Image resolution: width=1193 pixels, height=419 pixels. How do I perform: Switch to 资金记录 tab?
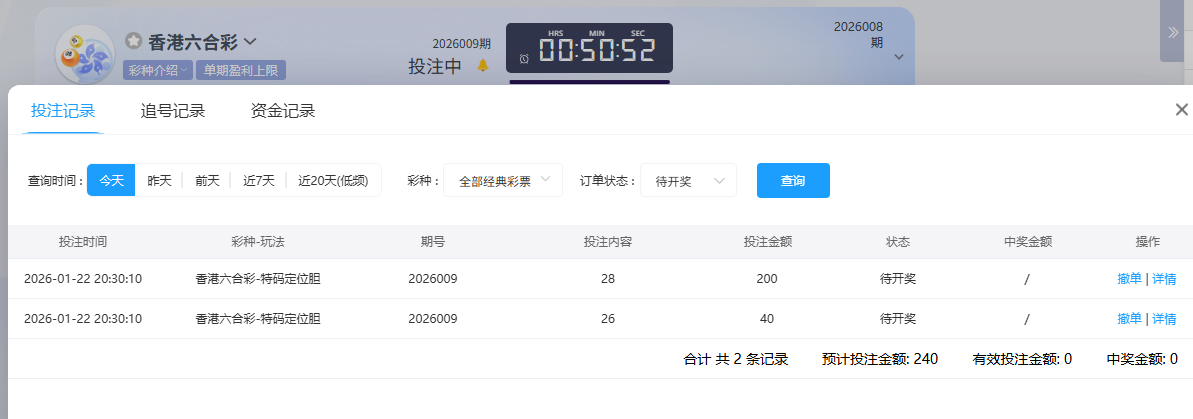(283, 111)
